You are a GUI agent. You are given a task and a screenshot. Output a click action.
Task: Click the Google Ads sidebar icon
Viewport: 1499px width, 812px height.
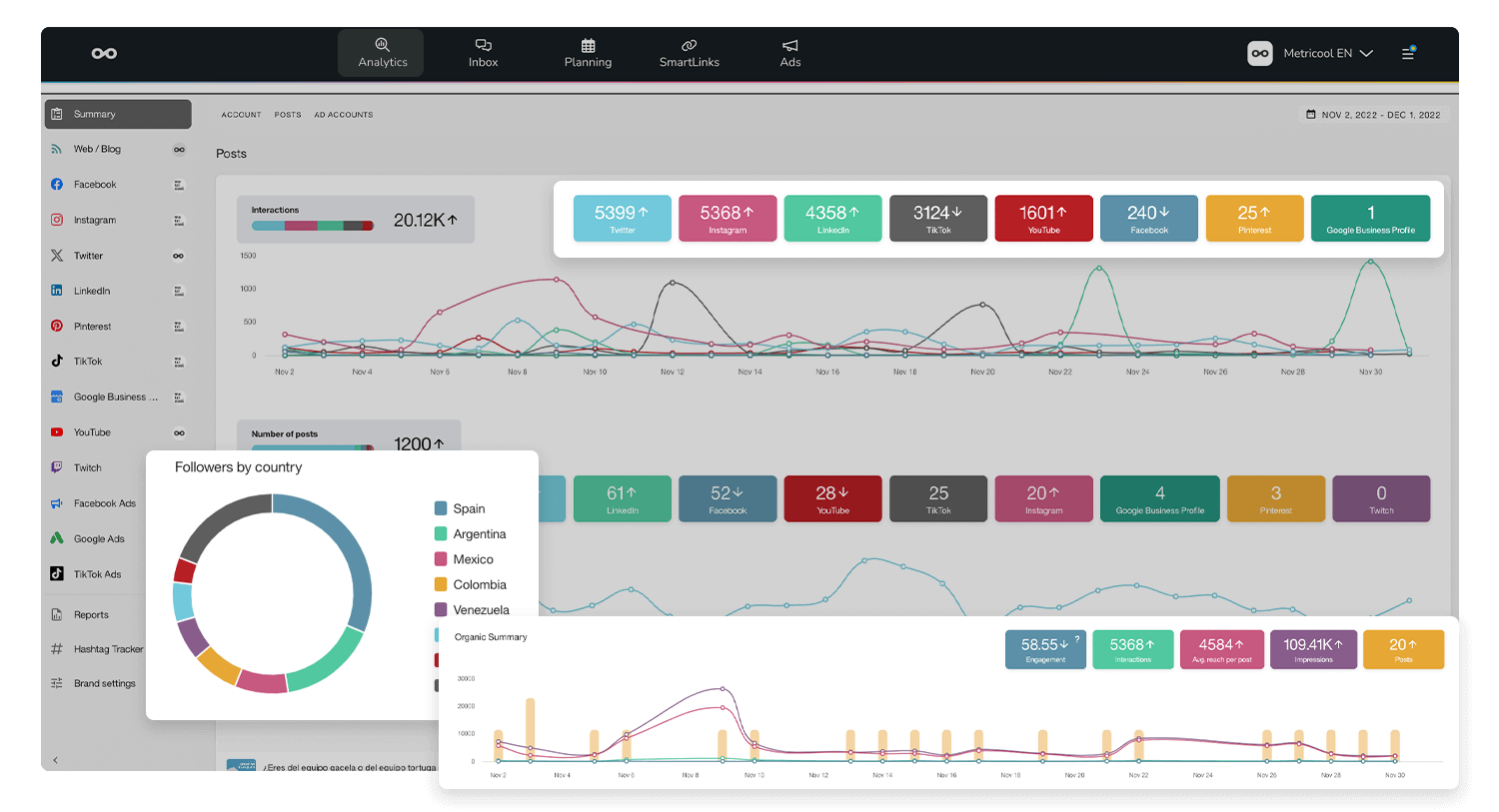[x=57, y=538]
